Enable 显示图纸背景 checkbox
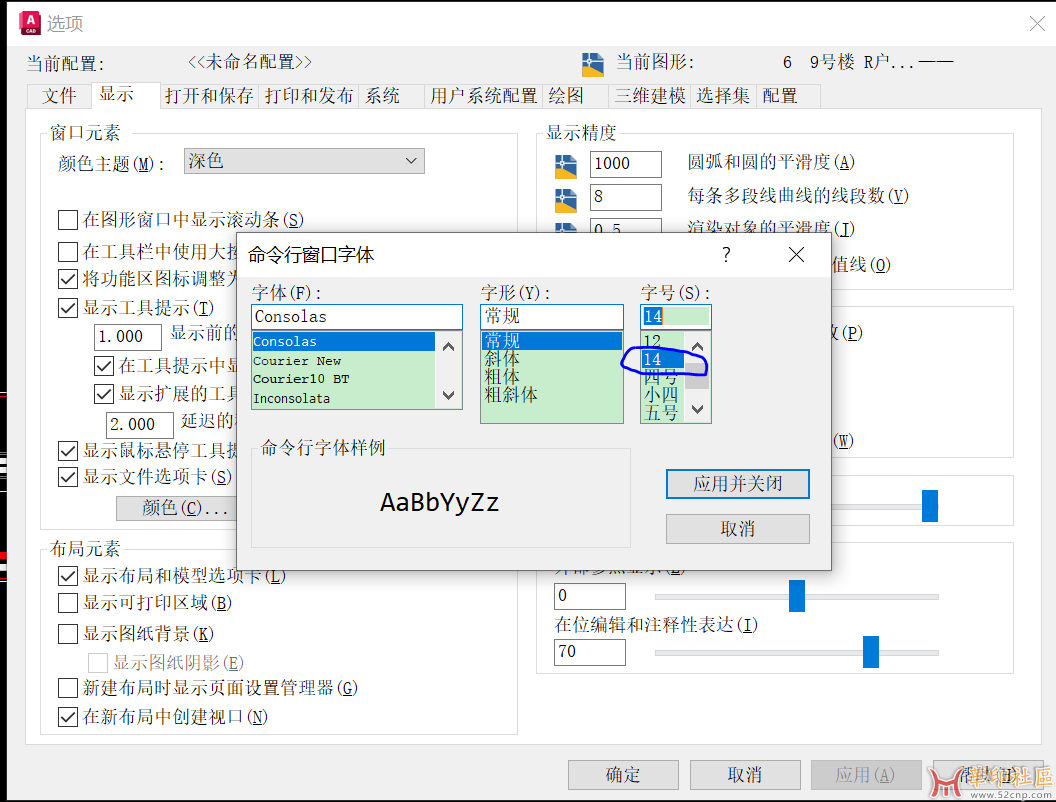Screen dimensions: 1056x802 tap(67, 634)
